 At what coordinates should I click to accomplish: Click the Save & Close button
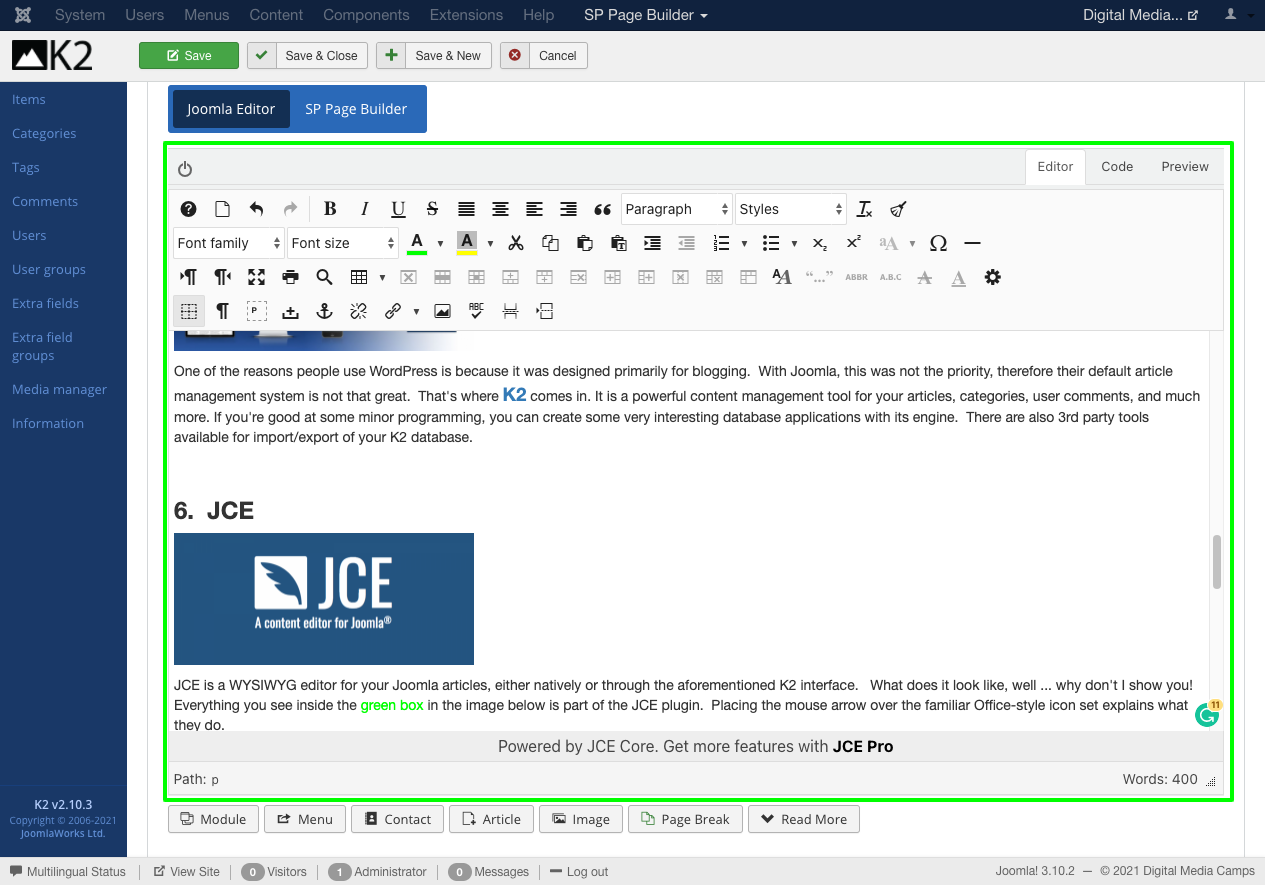[x=308, y=56]
